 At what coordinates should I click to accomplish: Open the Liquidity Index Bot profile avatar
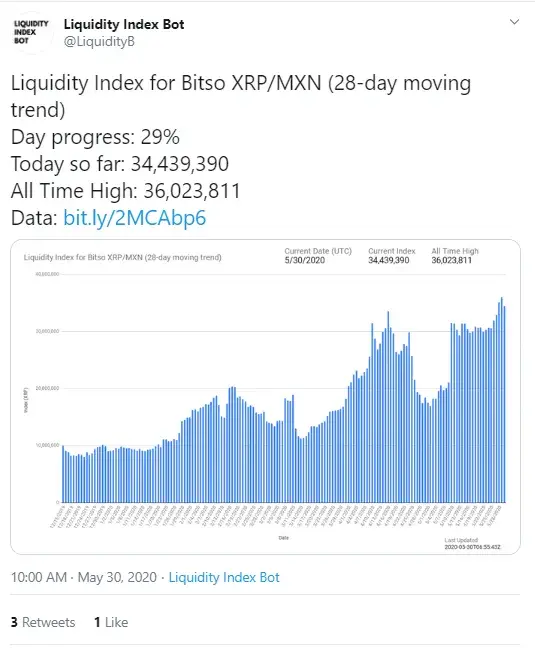(x=32, y=32)
